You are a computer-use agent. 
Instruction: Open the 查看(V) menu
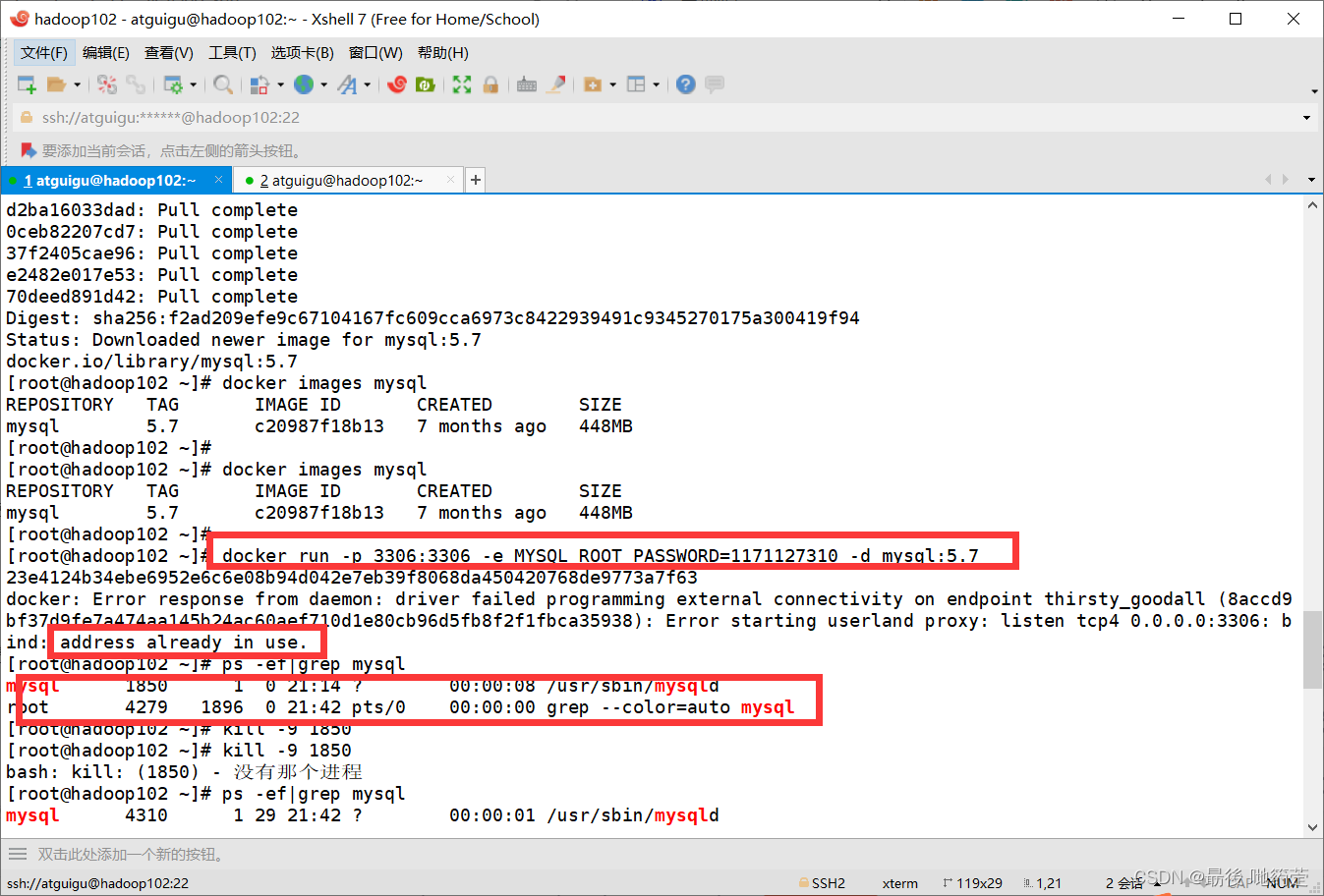point(169,53)
